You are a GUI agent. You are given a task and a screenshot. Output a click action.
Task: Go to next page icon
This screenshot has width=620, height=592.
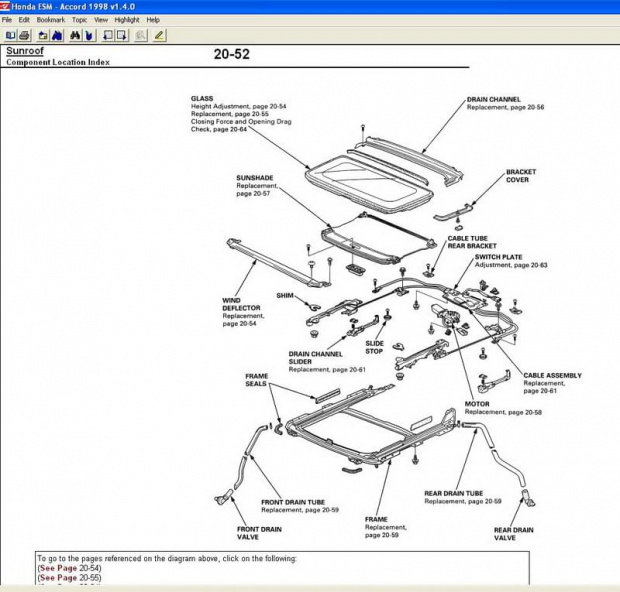click(x=122, y=36)
